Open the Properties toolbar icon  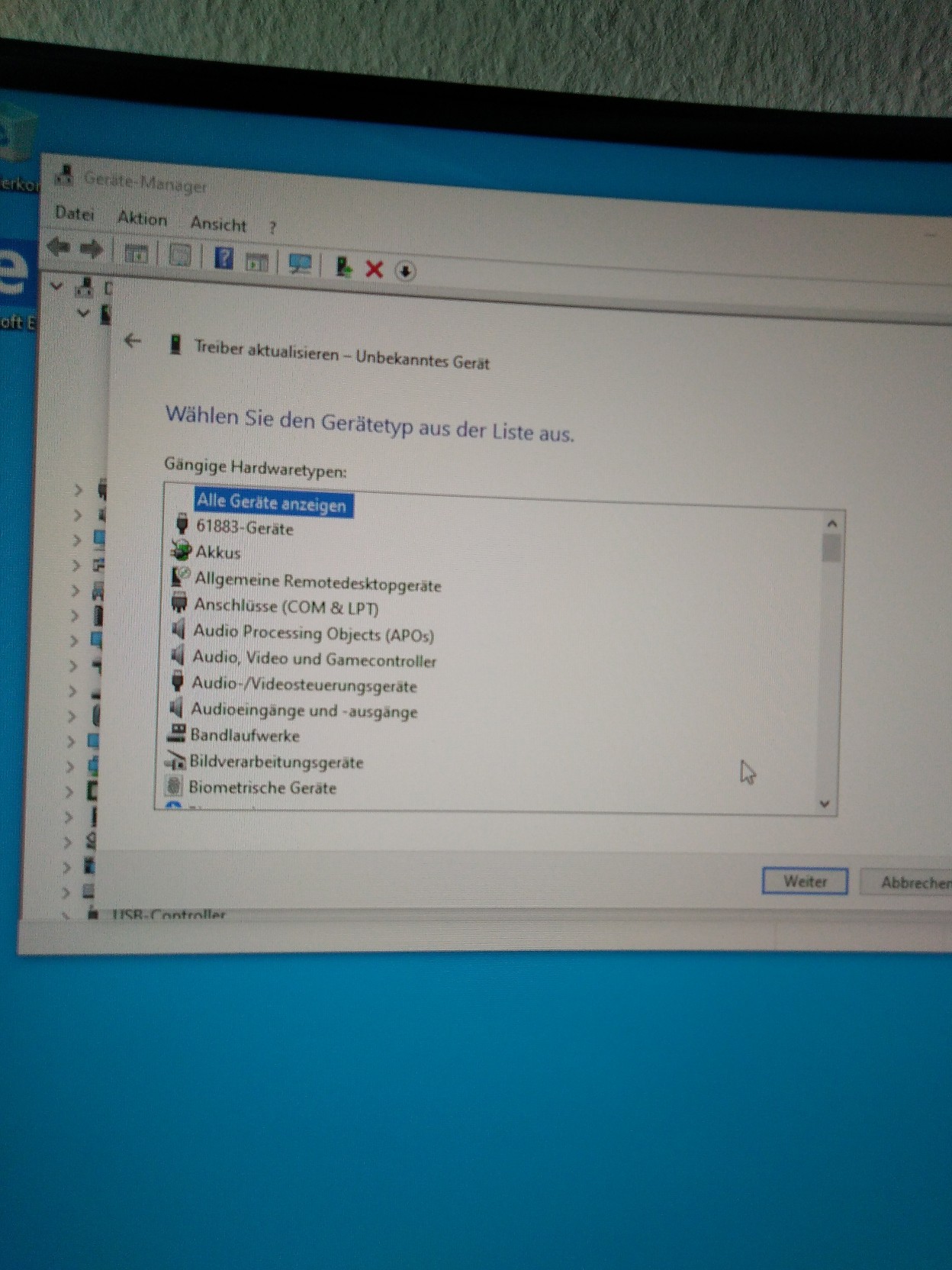point(180,256)
